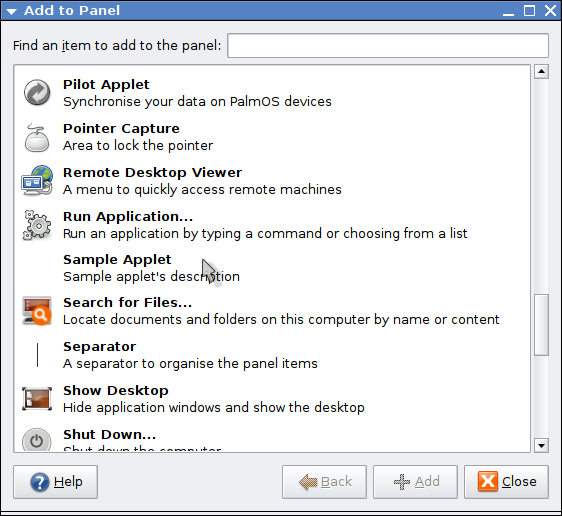Maximize the Add to Panel window
Screen dimensions: 562x516
529,10
